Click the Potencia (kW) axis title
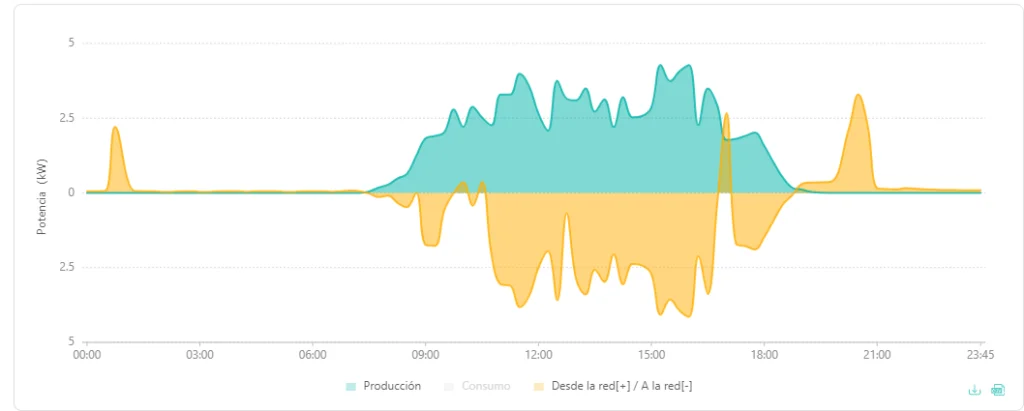This screenshot has width=1024, height=411. pyautogui.click(x=42, y=196)
